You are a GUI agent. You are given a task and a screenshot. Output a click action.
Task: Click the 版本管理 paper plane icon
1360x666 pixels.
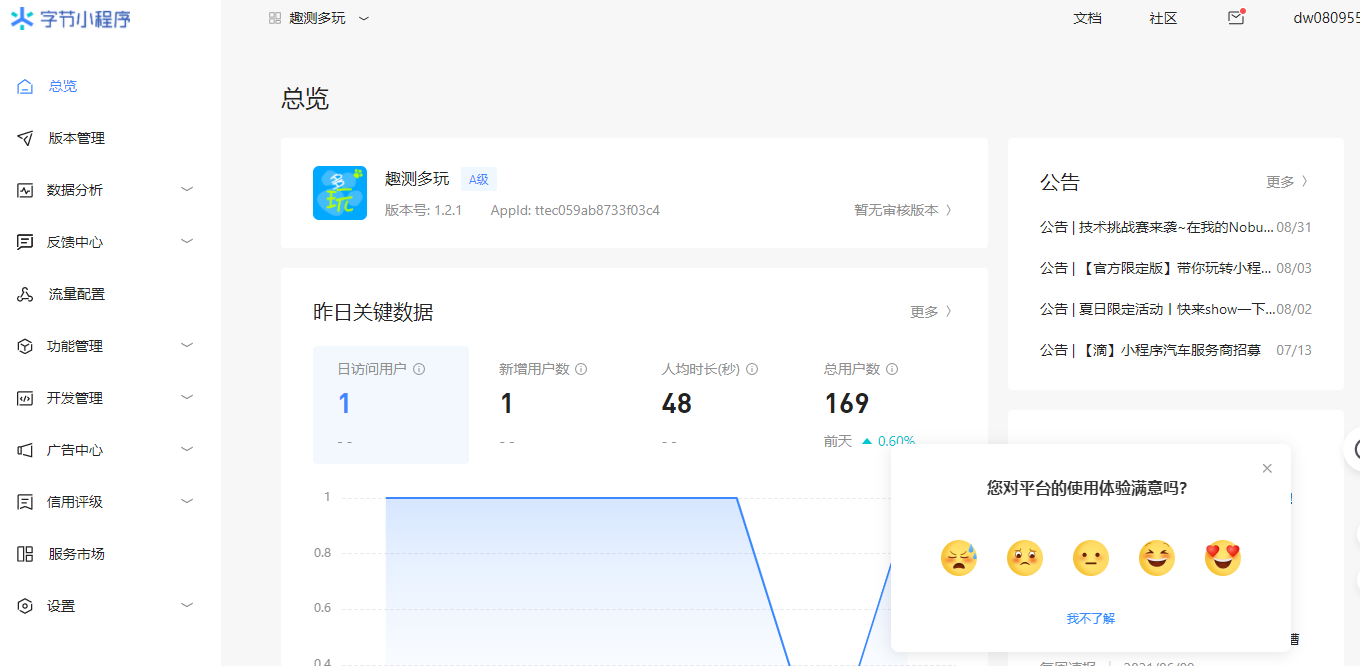26,138
